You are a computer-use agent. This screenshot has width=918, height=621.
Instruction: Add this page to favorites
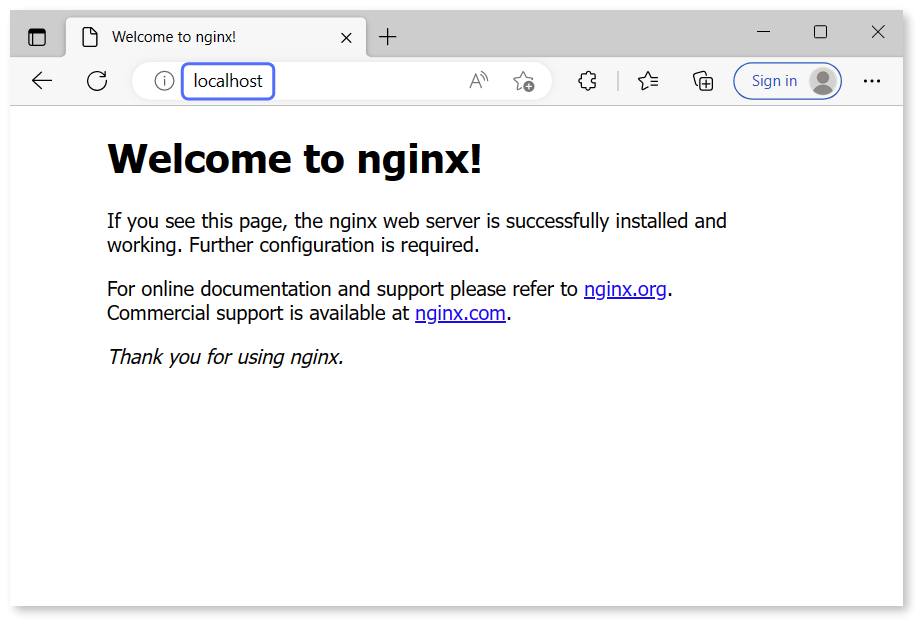pos(524,81)
